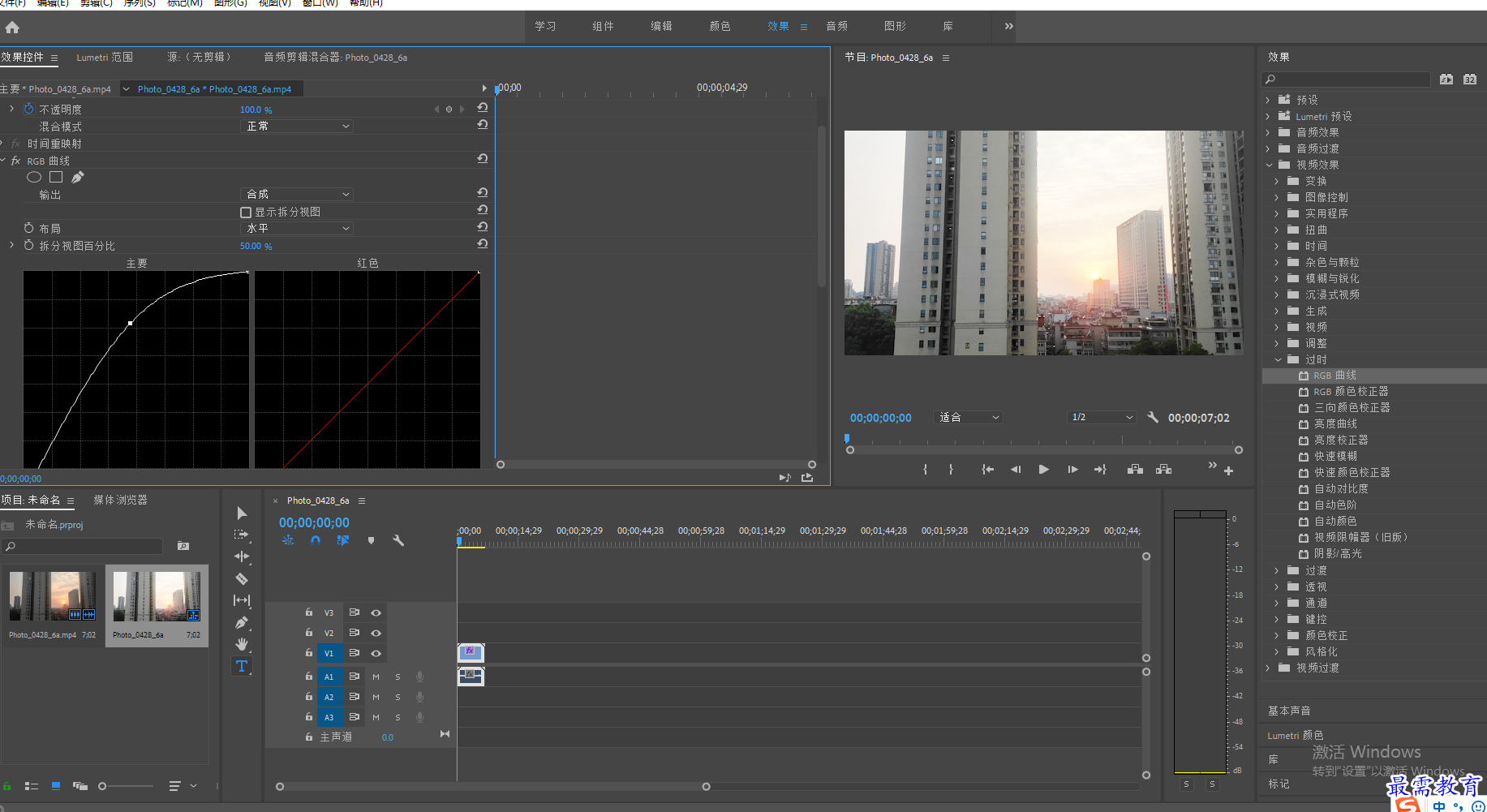Open the Lumetri 范围 tab
This screenshot has width=1487, height=812.
coord(105,57)
